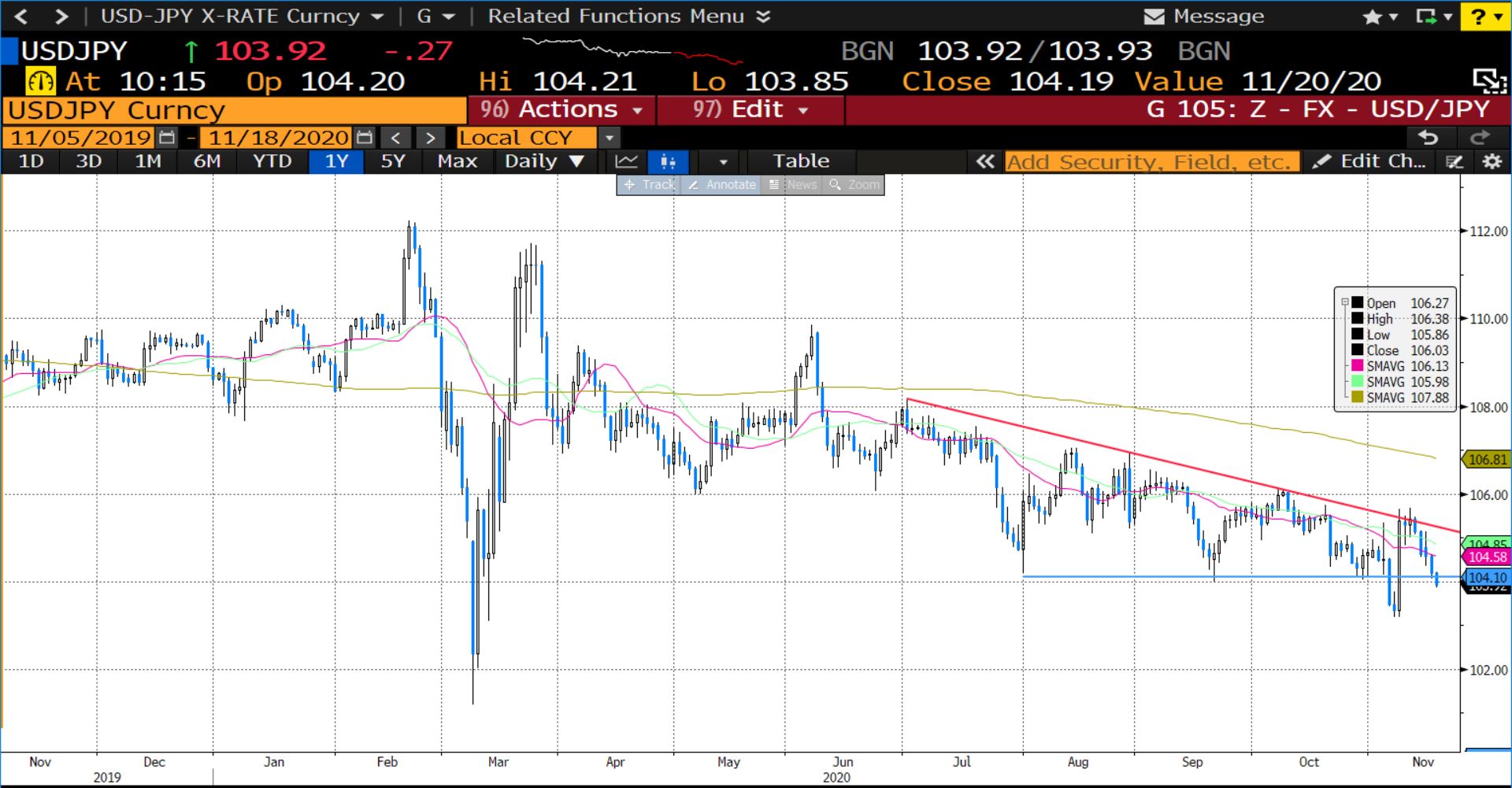Open the Message envelope icon
Screen dimensions: 1512x788
1154,16
